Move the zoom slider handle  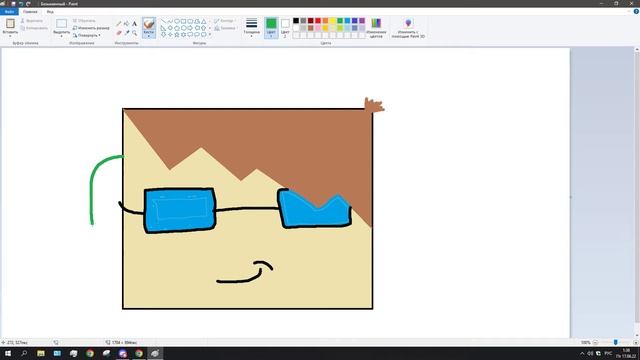point(616,342)
